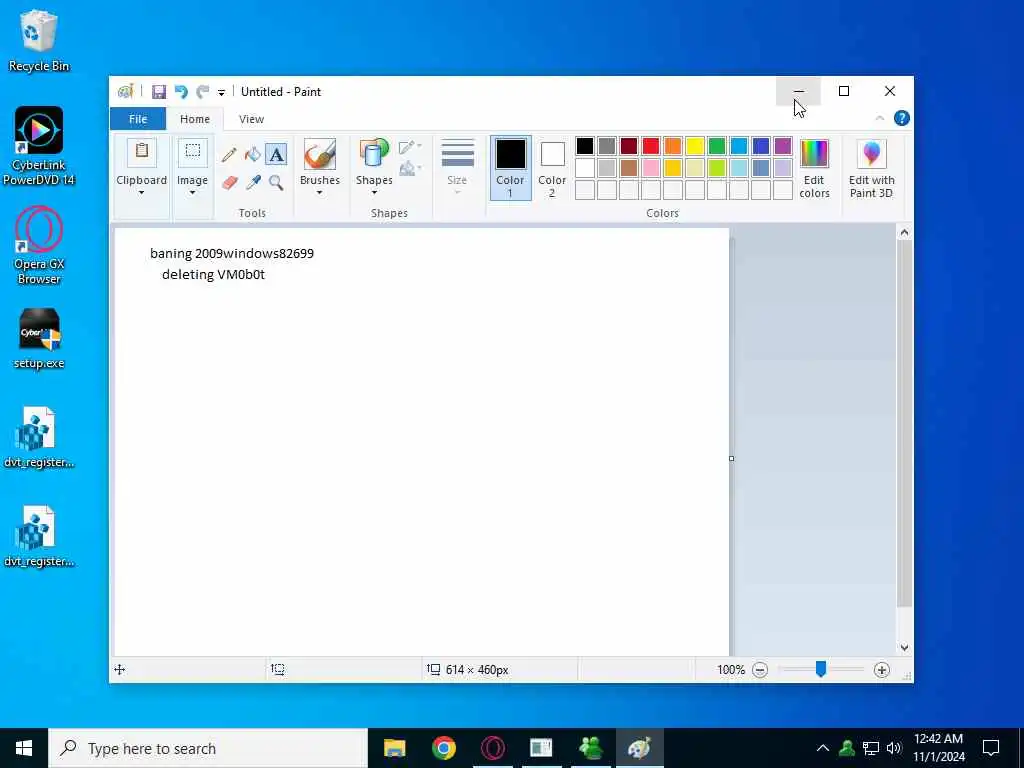Select the Magnifier tool

pos(276,182)
